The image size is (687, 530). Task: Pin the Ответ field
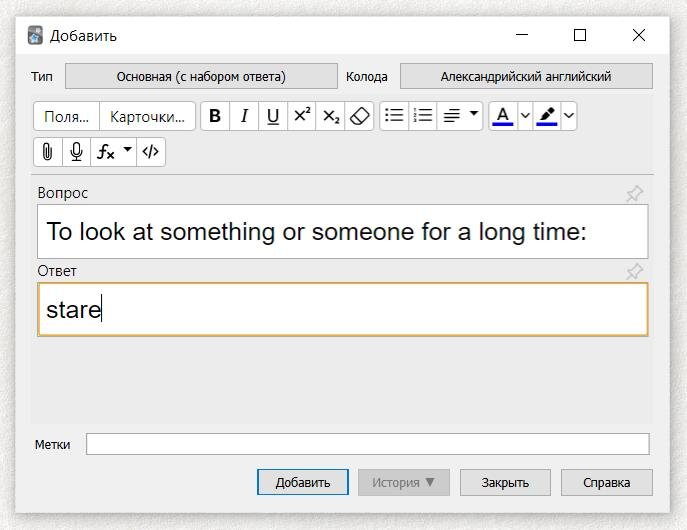[x=634, y=272]
